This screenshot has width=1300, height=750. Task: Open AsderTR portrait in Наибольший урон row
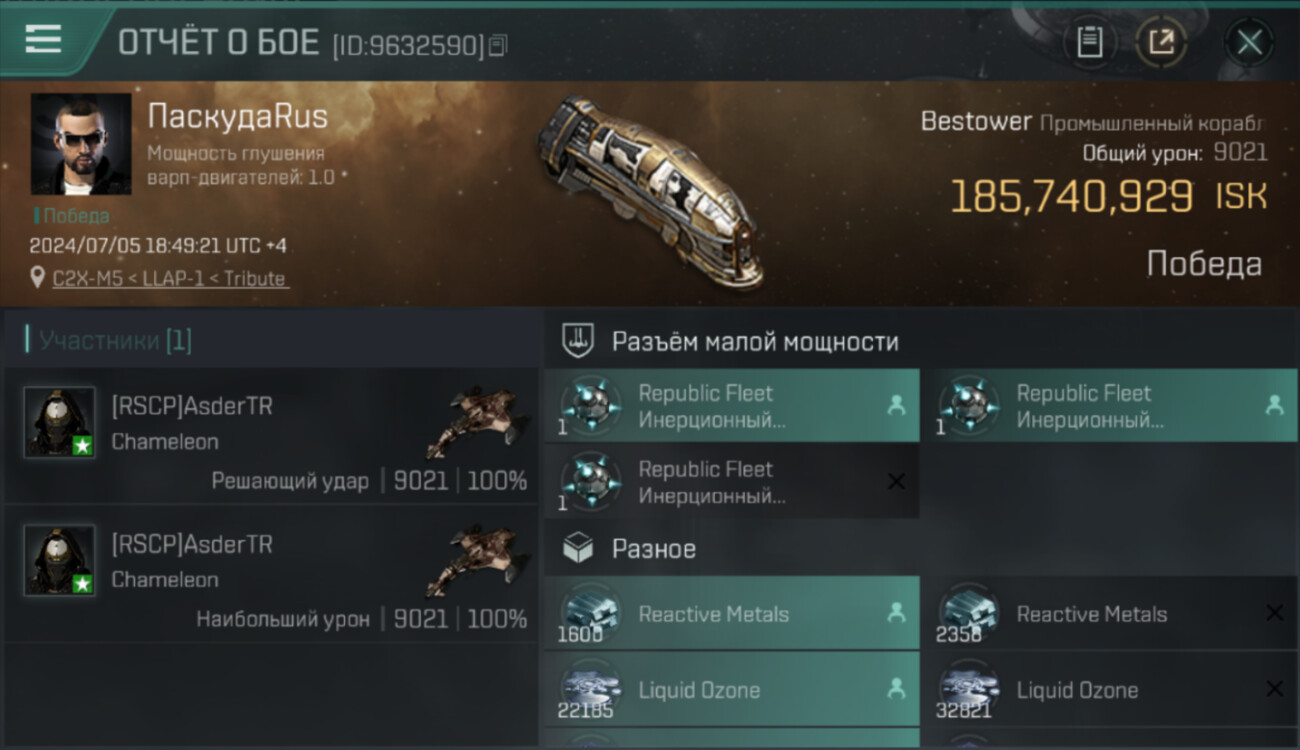[x=60, y=560]
